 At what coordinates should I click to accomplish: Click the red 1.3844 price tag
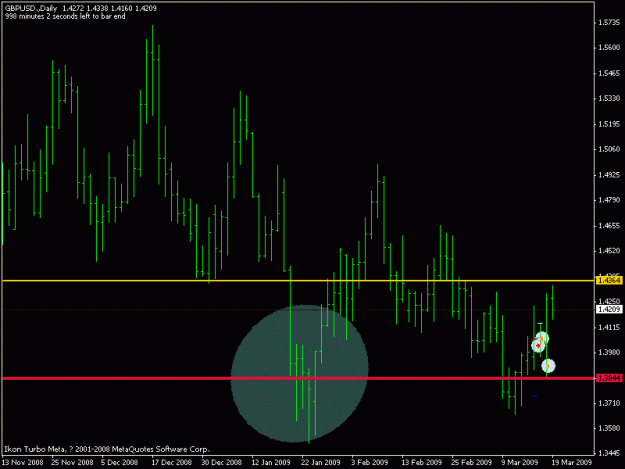[609, 378]
